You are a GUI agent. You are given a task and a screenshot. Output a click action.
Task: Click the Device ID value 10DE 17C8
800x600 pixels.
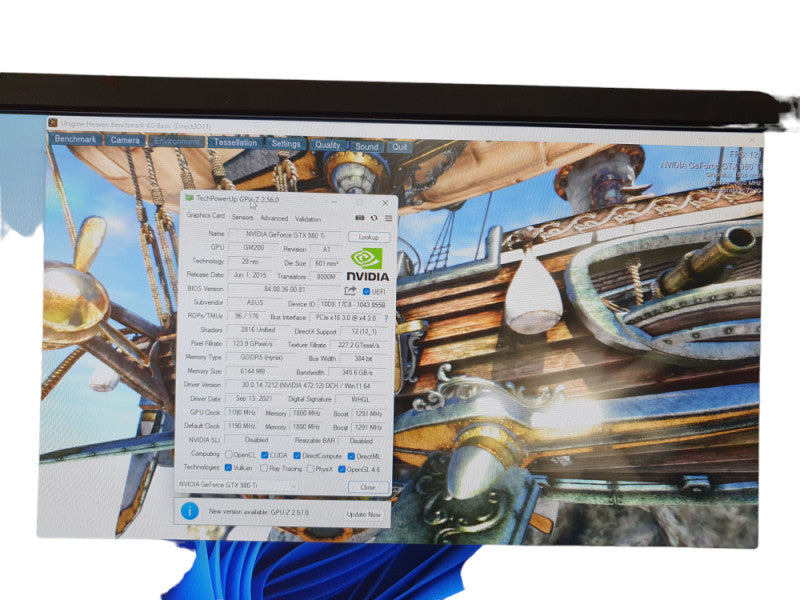point(352,304)
